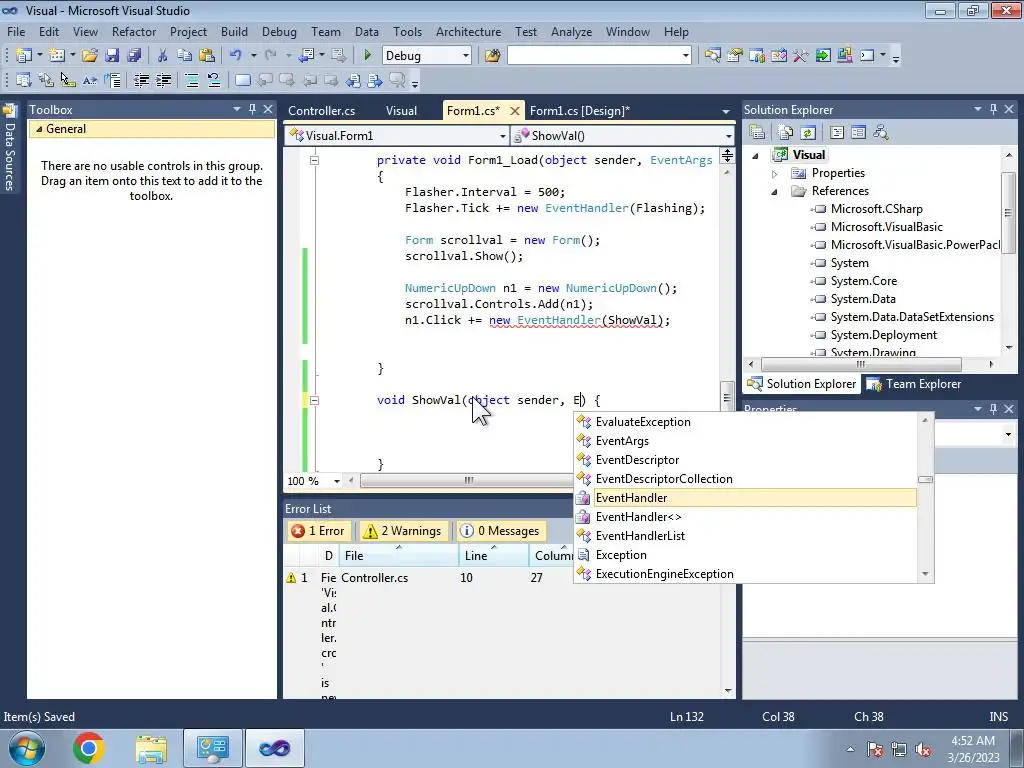Click Solution Explorer View Code icon
The height and width of the screenshot is (768, 1024).
(x=837, y=133)
